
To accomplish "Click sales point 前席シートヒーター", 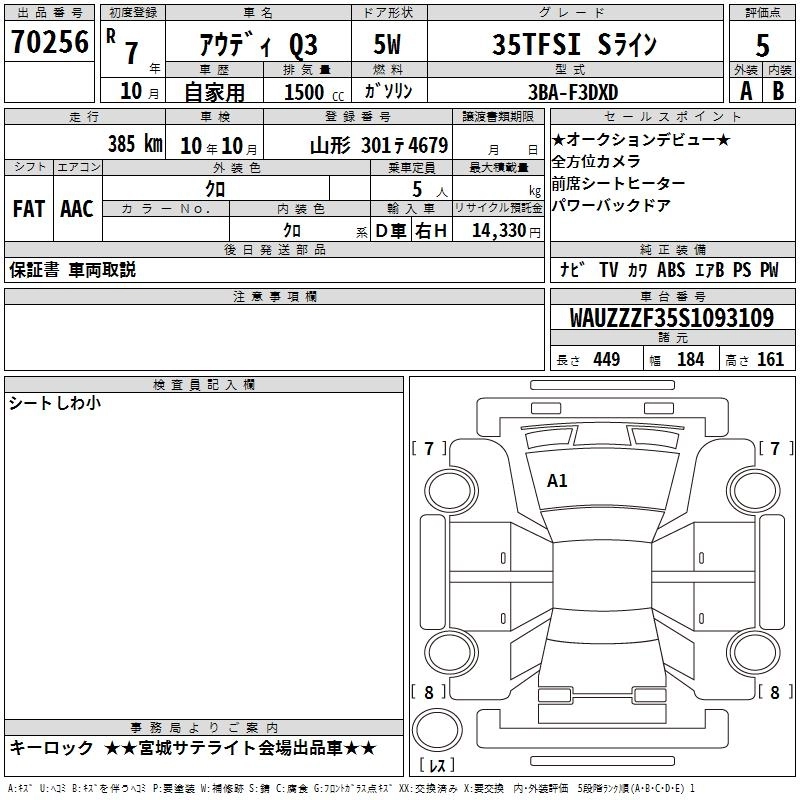I will coord(618,183).
